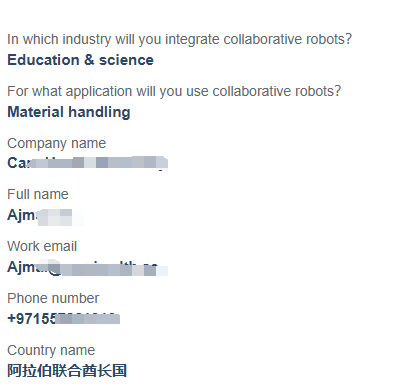Click the word 'Education' in industry answer
Viewport: 395px width, 389px height.
point(43,60)
